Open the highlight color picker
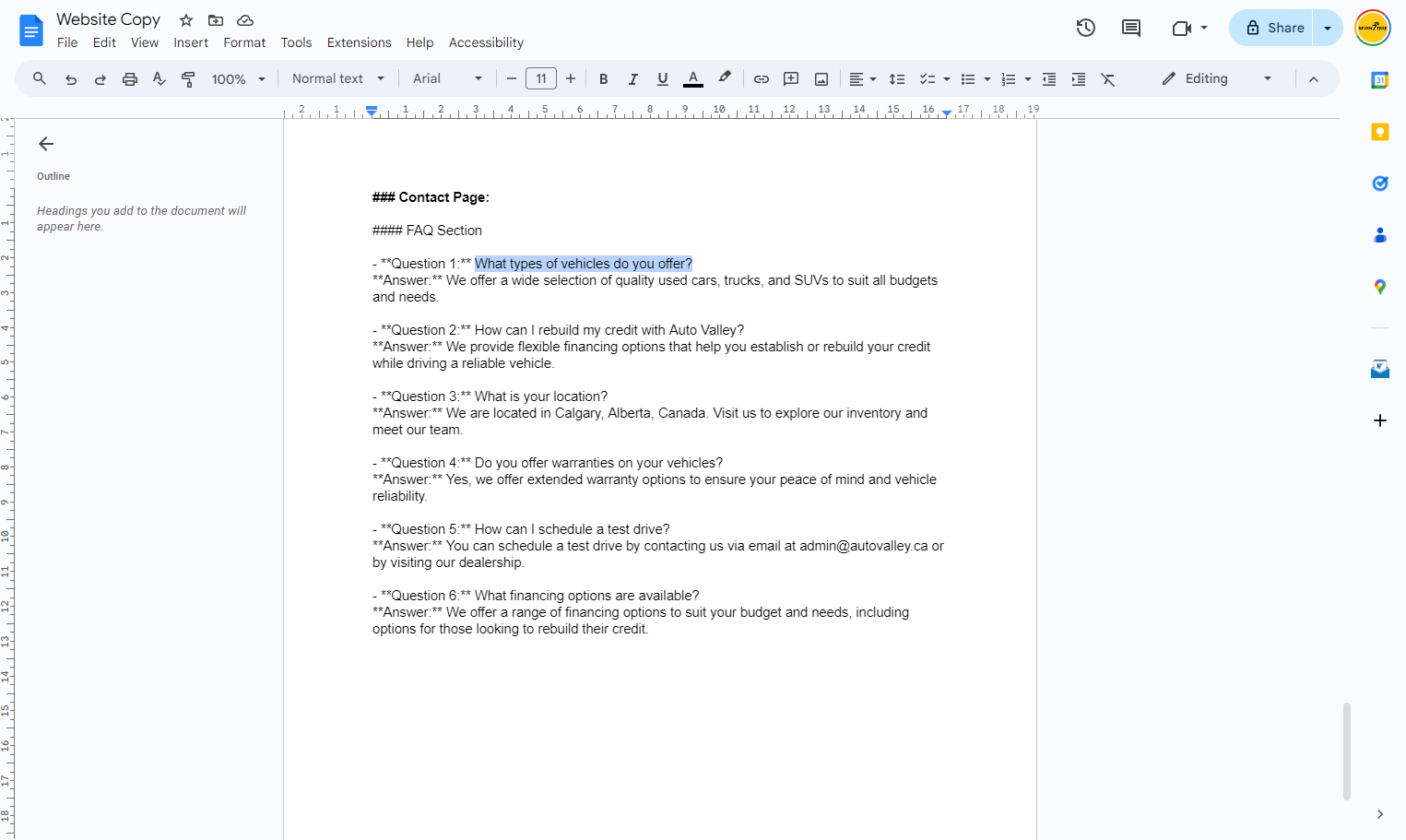 pos(725,79)
